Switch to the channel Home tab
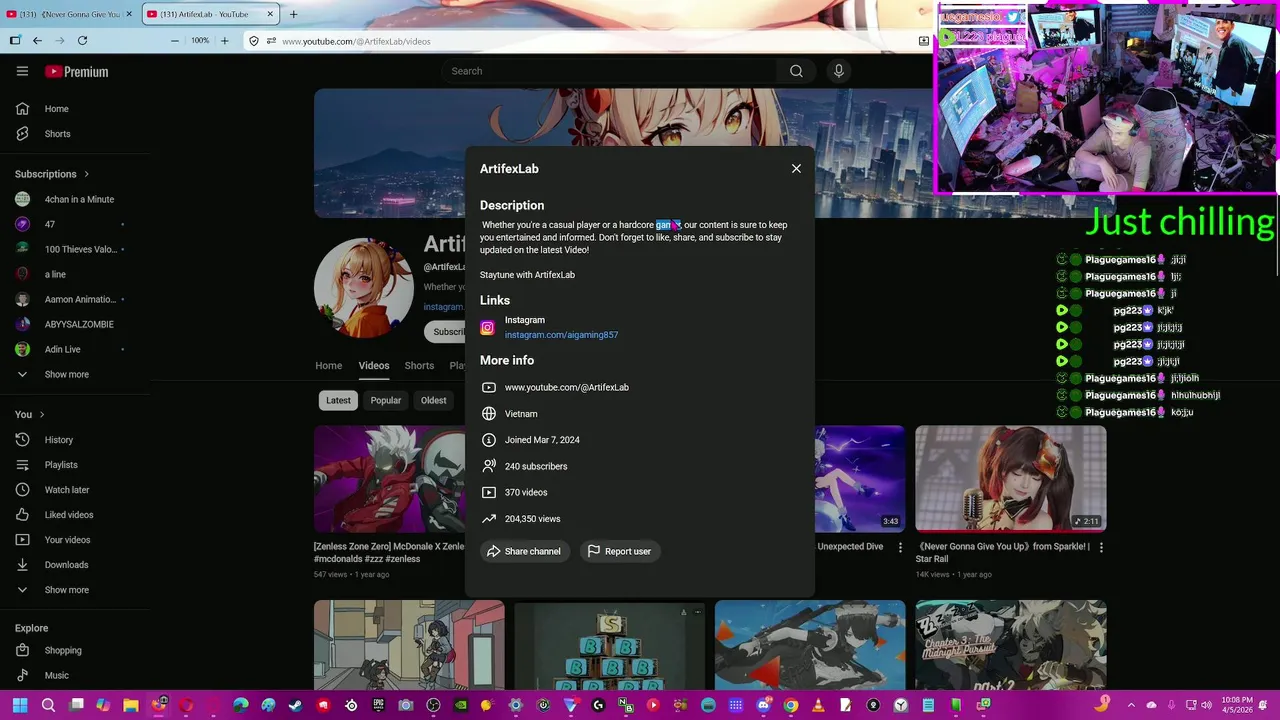This screenshot has height=720, width=1280. (x=329, y=366)
